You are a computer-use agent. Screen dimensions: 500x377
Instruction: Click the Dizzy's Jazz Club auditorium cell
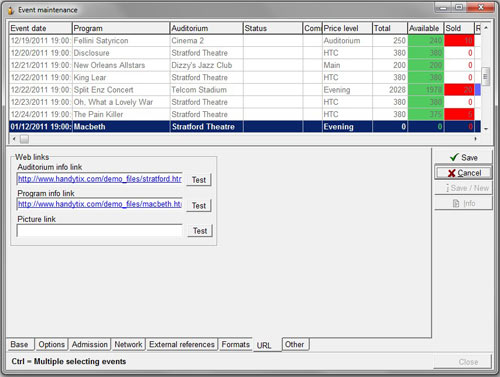tap(206, 65)
